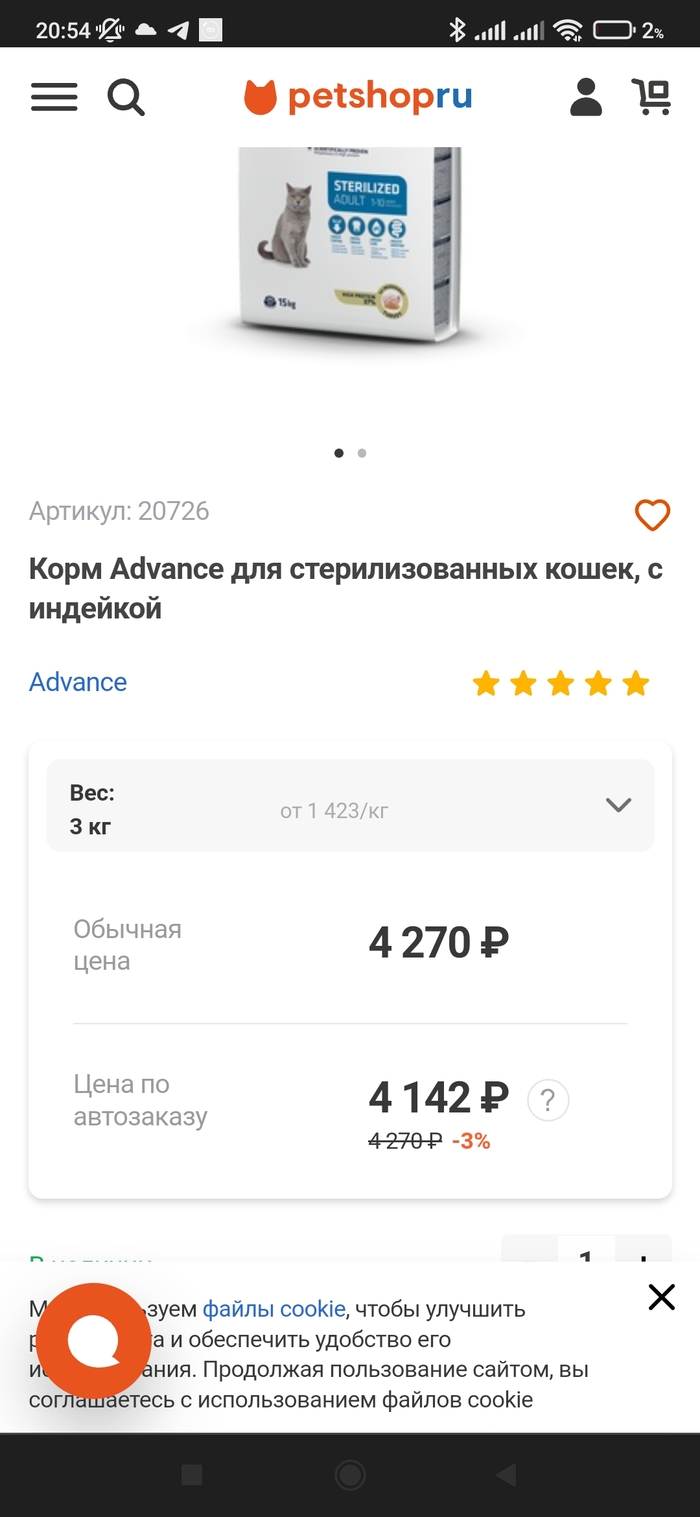This screenshot has width=700, height=1517.
Task: Click the five-star rating
Action: (x=560, y=684)
